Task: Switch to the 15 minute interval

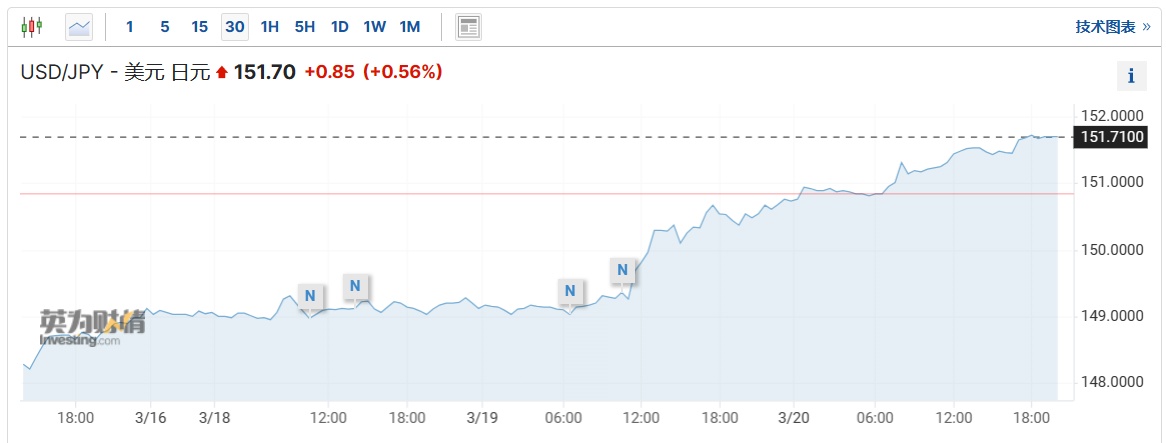Action: click(x=200, y=27)
